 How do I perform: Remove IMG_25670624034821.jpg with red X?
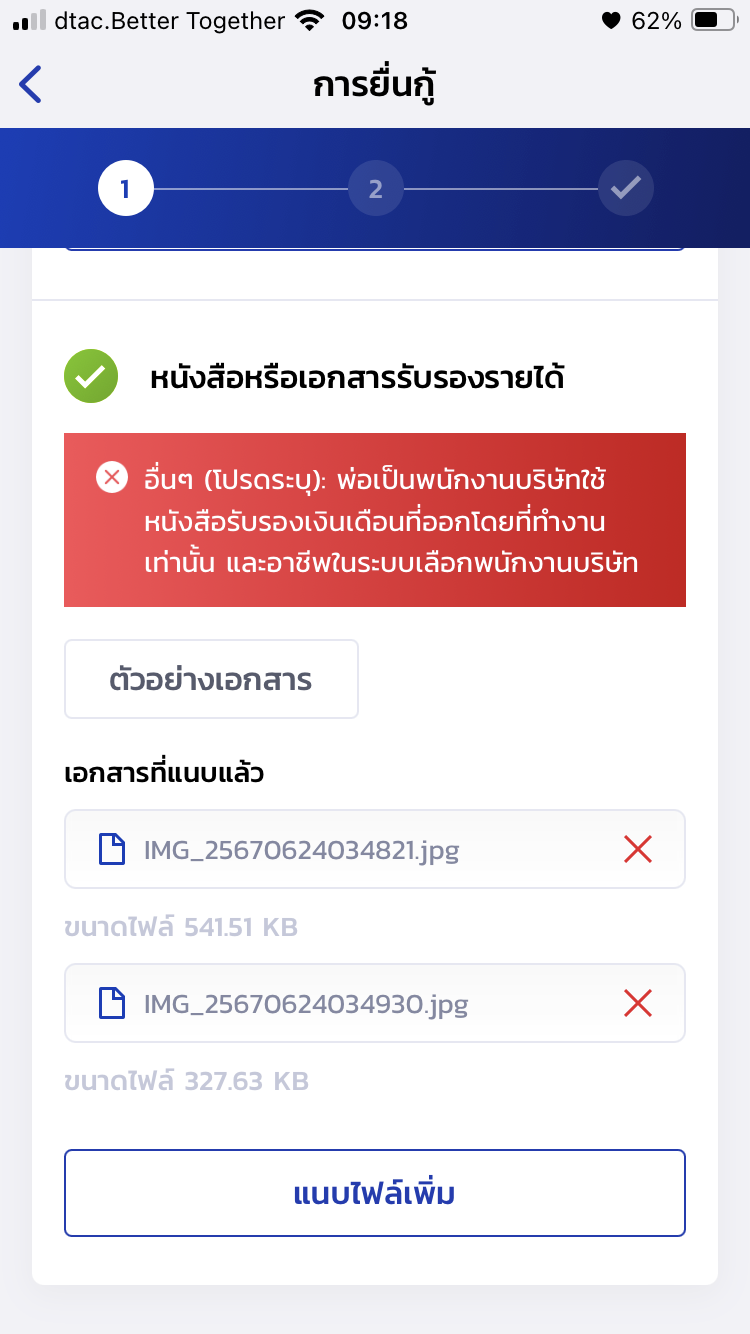pyautogui.click(x=637, y=850)
